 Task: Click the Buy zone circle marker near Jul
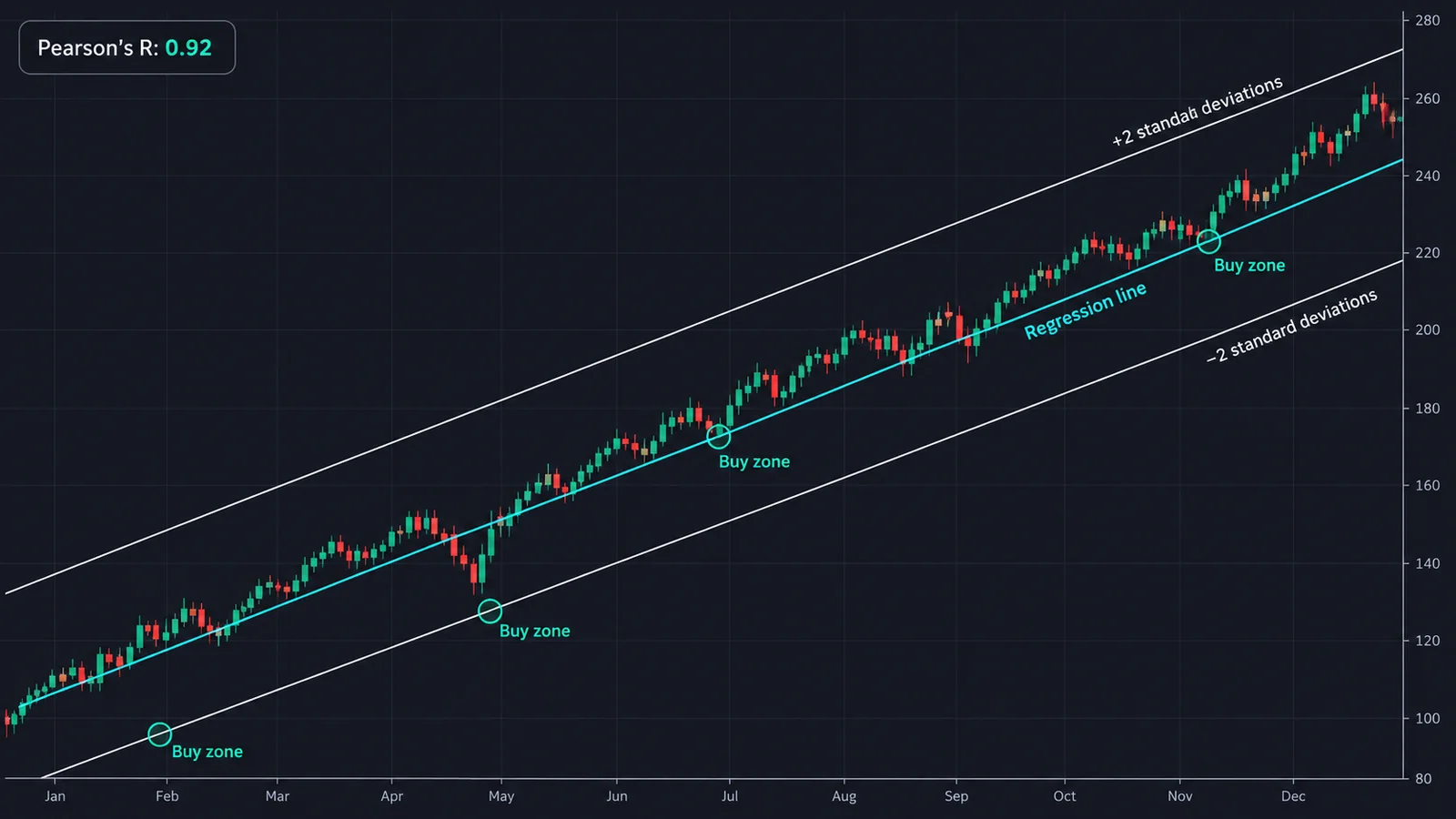tap(718, 437)
